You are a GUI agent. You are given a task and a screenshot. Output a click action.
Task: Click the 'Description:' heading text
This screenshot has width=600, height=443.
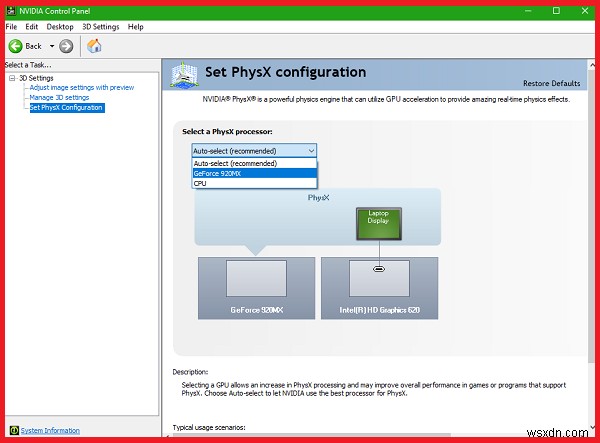click(x=190, y=372)
